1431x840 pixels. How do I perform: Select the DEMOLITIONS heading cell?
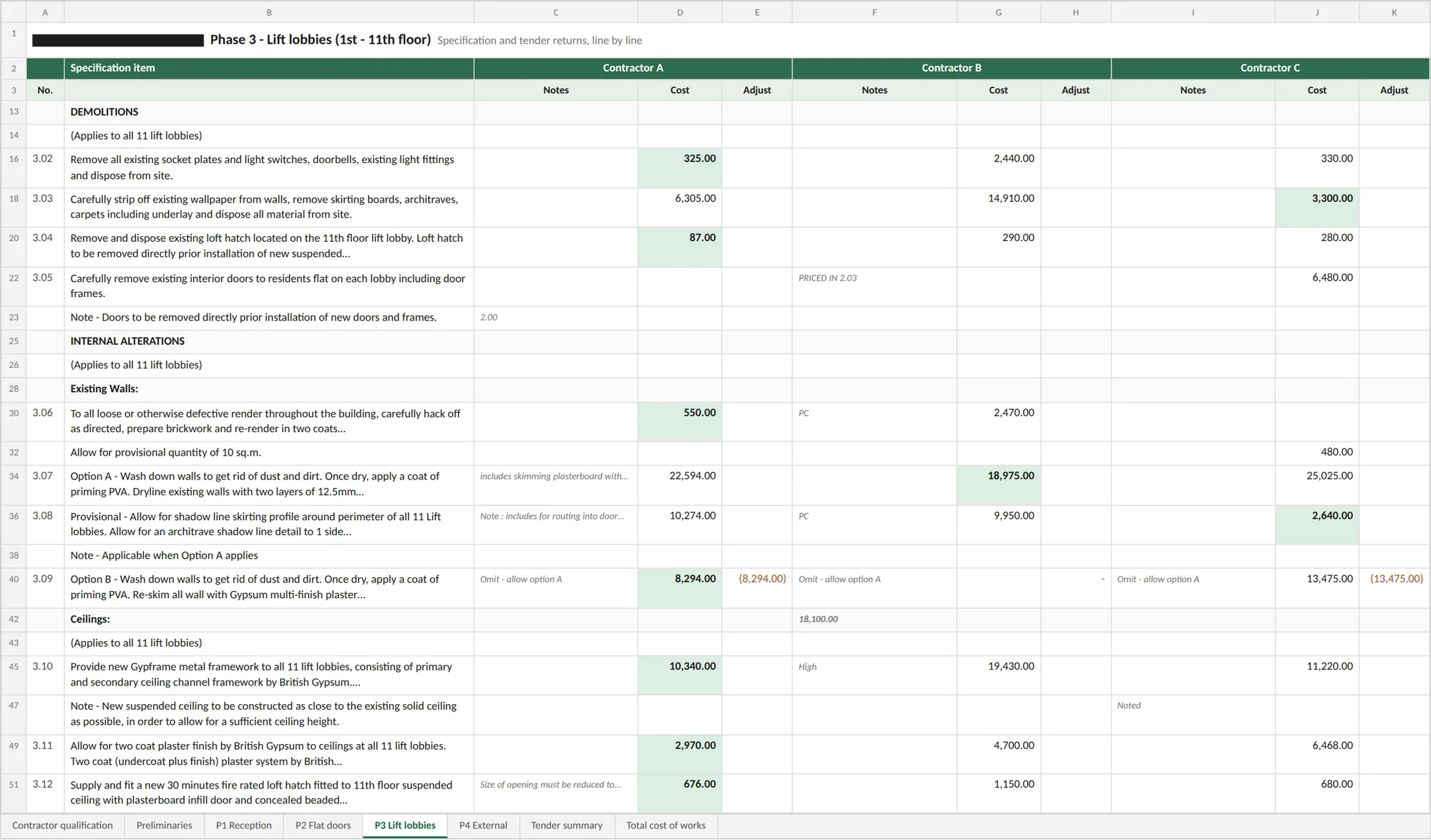coord(269,112)
